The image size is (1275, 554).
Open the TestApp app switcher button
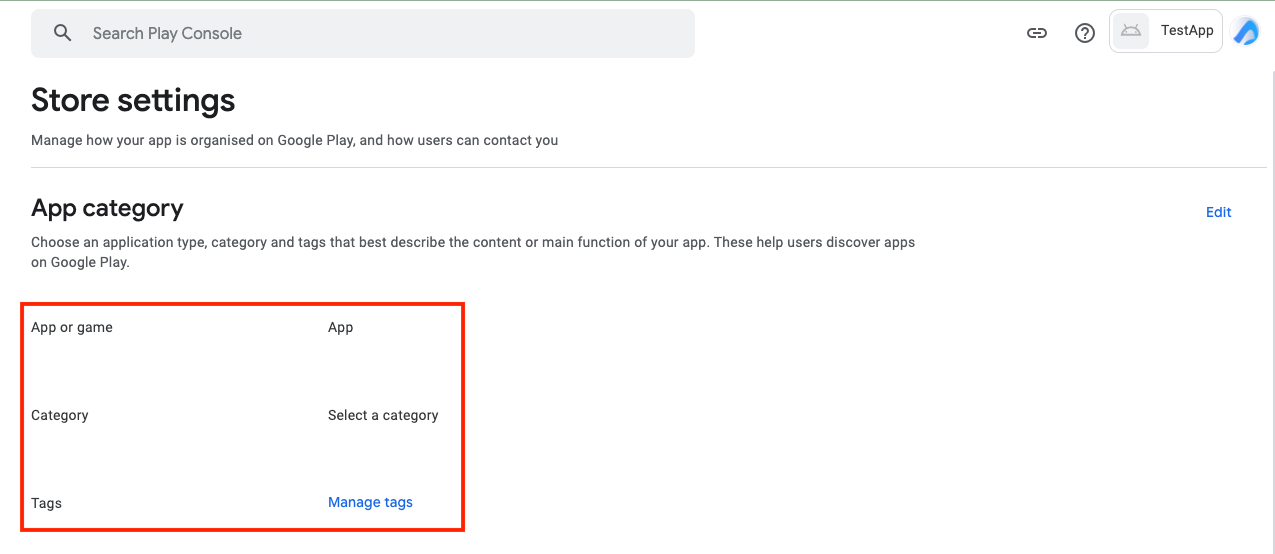1166,31
